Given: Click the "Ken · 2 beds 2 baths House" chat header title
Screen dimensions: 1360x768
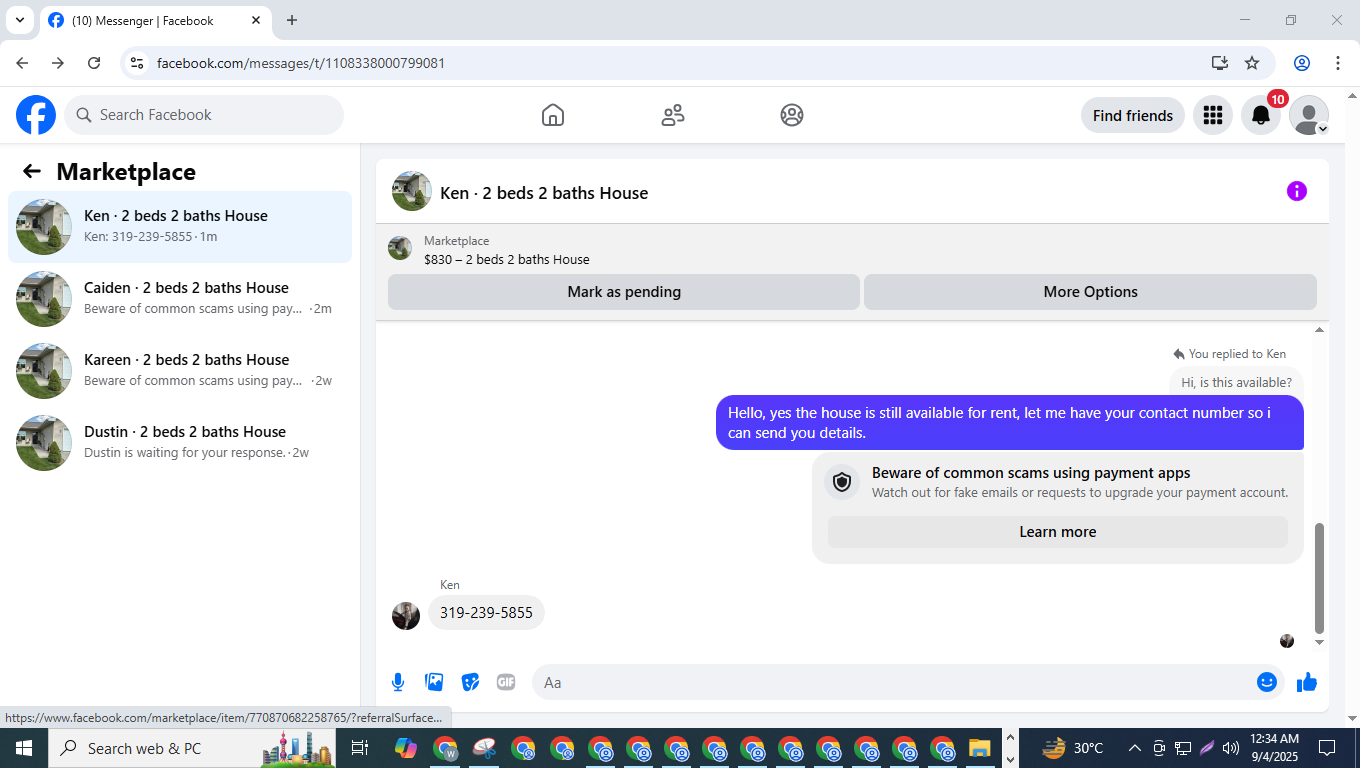Looking at the screenshot, I should 544,193.
